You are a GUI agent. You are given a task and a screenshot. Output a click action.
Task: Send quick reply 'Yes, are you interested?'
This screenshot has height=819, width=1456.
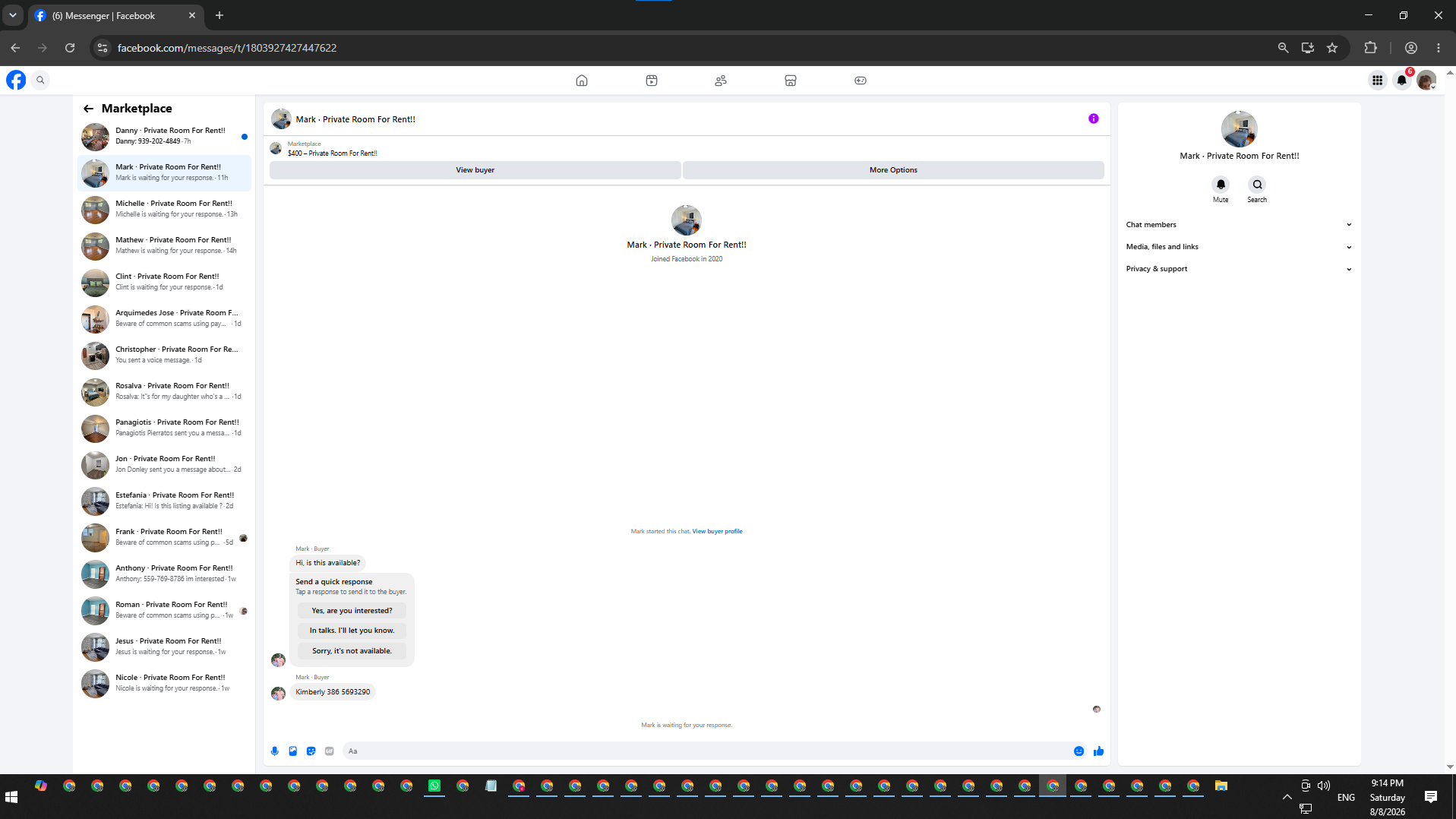pos(352,611)
